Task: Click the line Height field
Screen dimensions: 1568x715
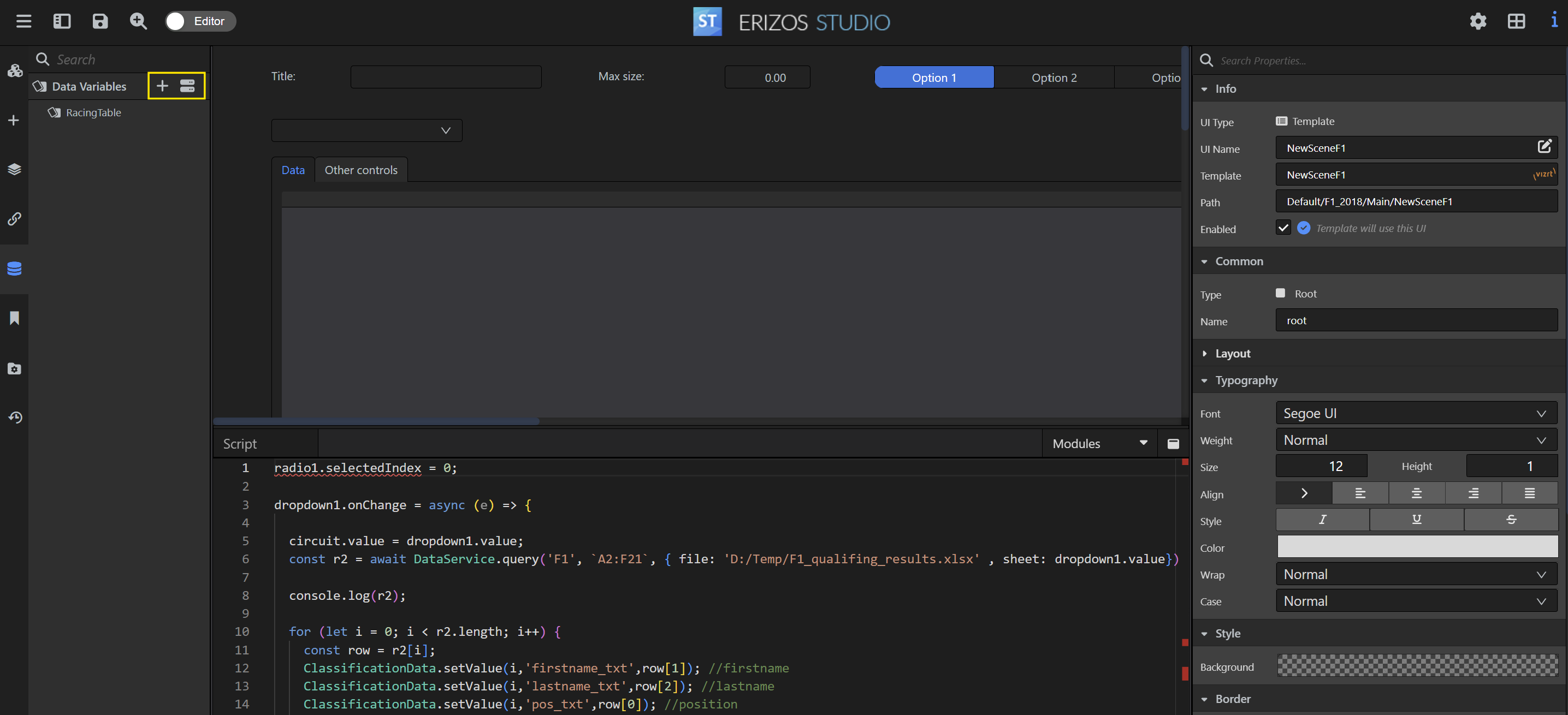Action: (x=1512, y=466)
